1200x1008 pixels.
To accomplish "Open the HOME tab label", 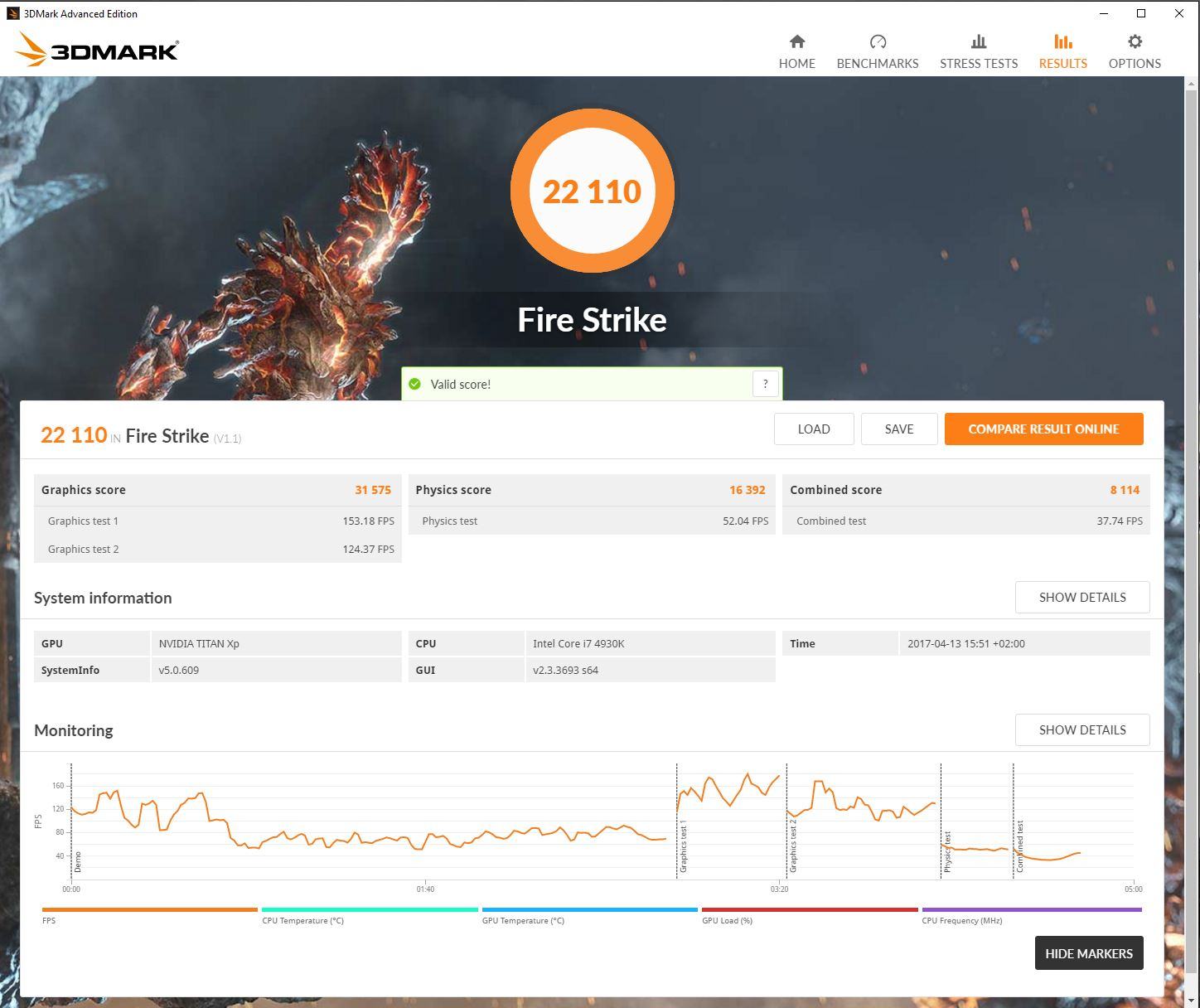I will (x=797, y=63).
